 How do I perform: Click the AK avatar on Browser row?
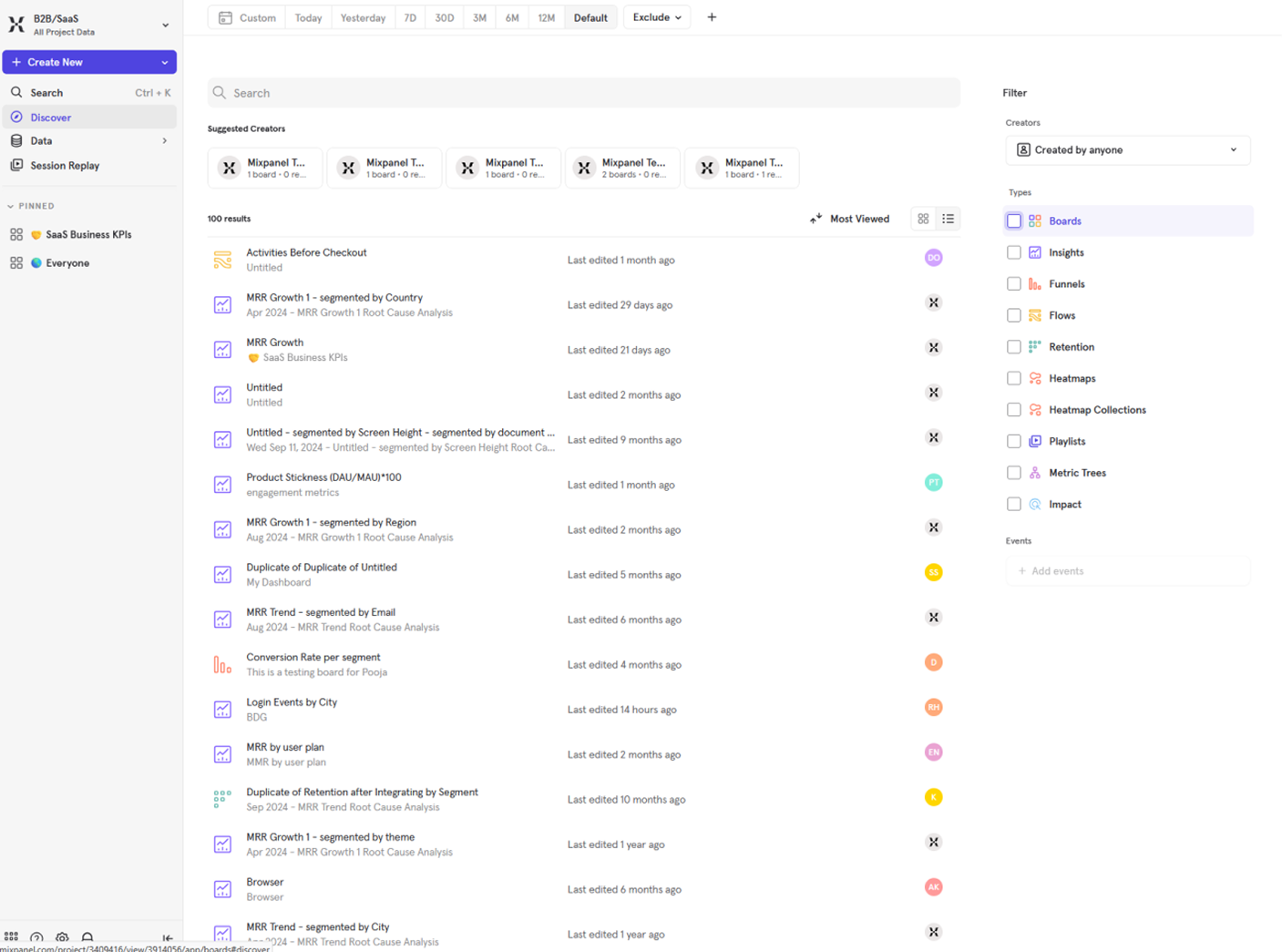pos(933,887)
